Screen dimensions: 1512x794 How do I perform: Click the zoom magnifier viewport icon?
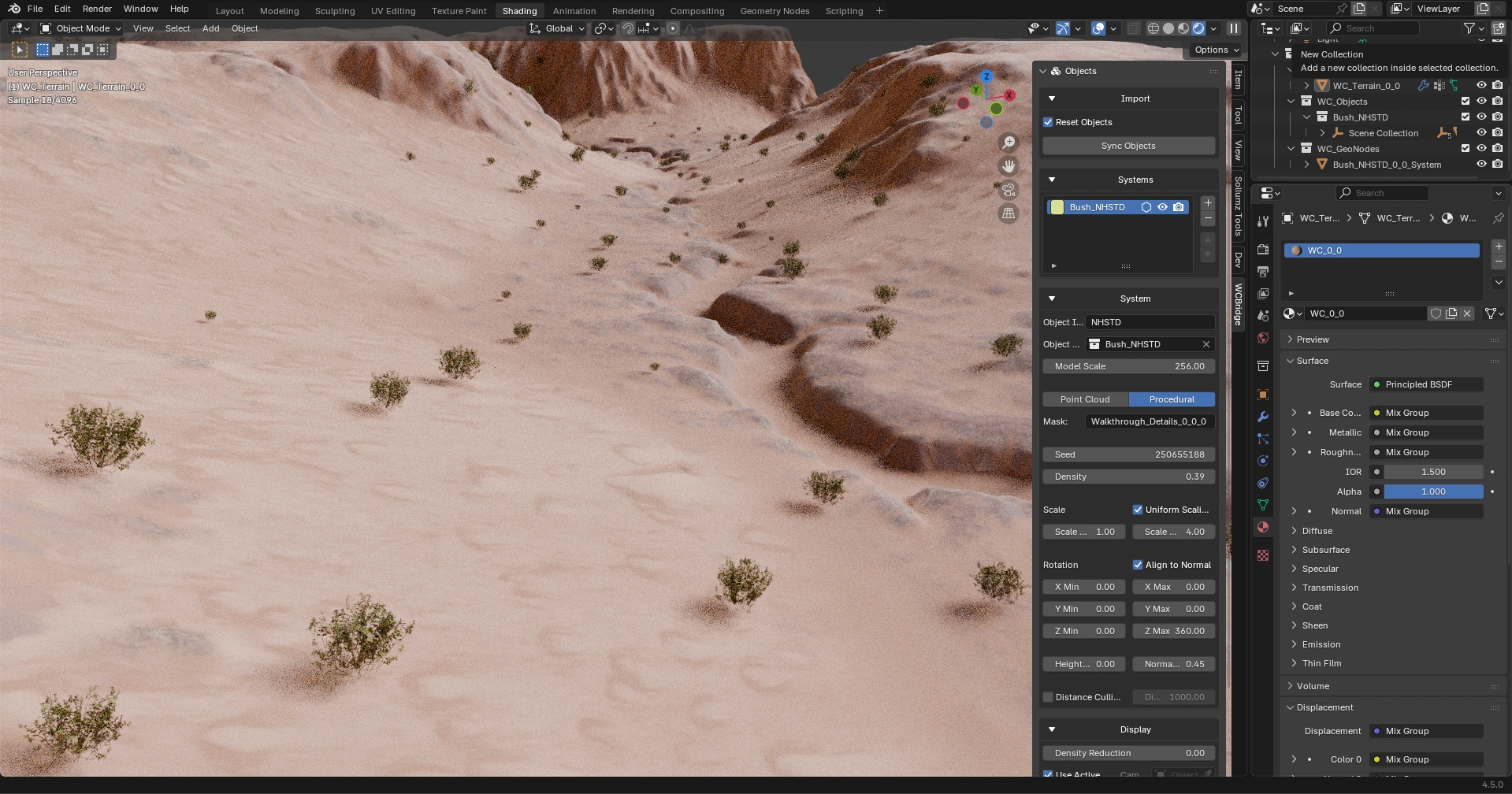click(x=1008, y=143)
